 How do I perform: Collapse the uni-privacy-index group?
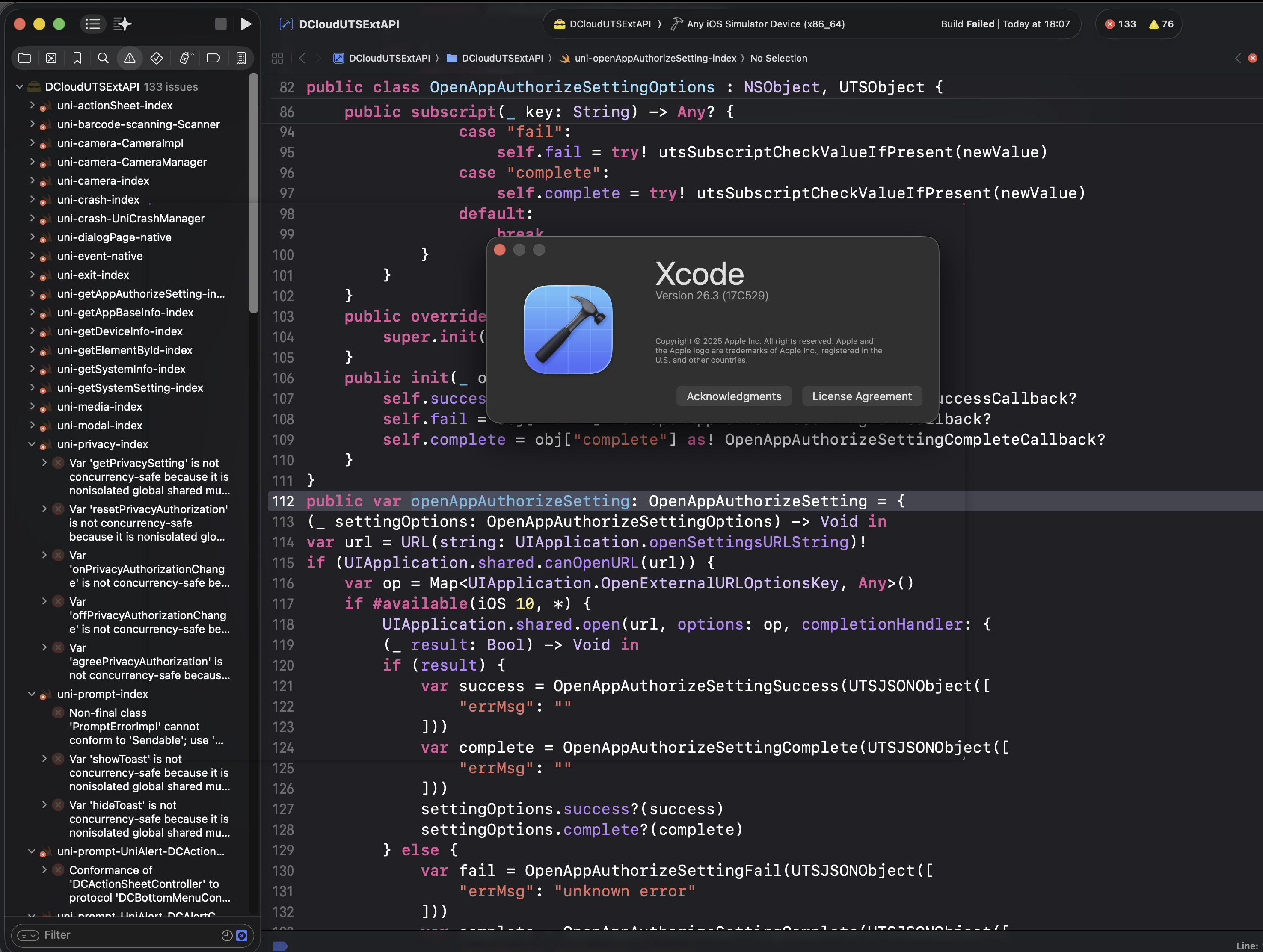[x=32, y=445]
